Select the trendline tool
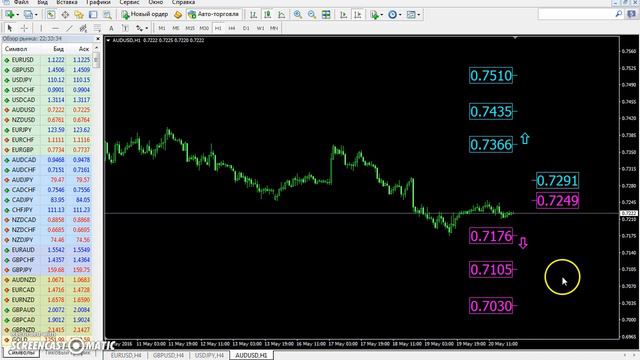 click(x=69, y=28)
